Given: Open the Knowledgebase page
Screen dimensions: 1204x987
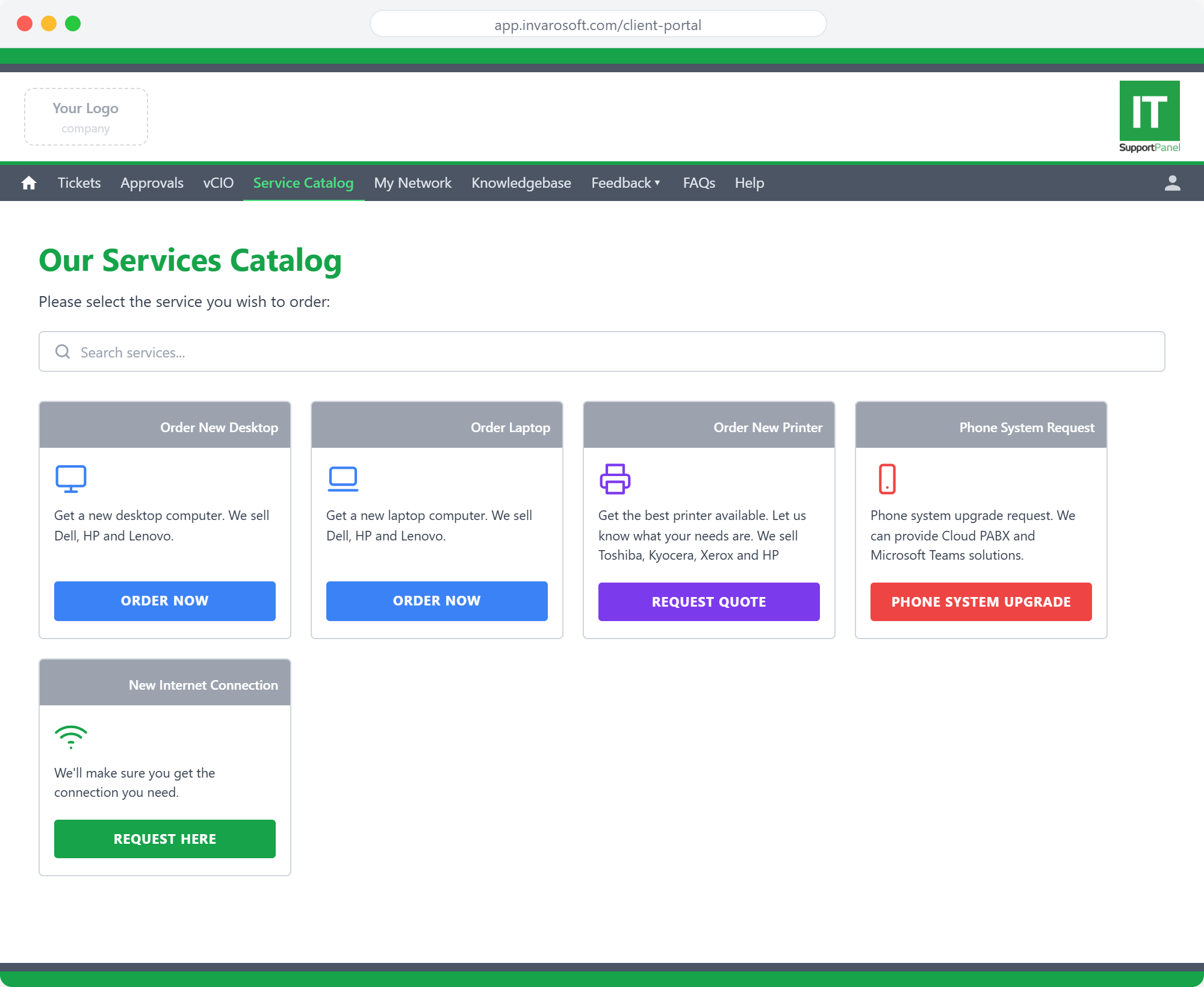Looking at the screenshot, I should [521, 183].
